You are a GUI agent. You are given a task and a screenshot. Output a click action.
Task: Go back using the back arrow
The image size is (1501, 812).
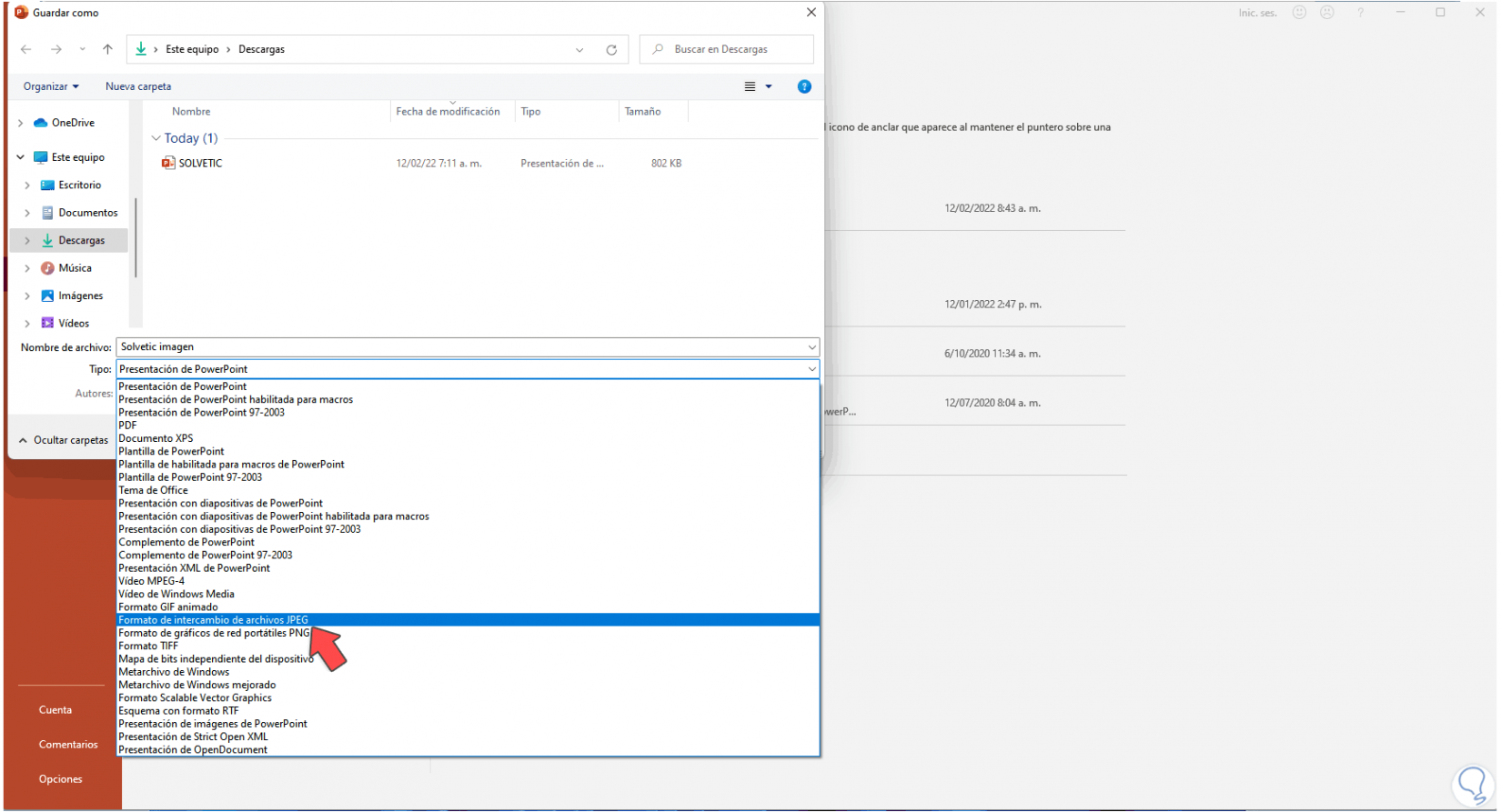[25, 49]
